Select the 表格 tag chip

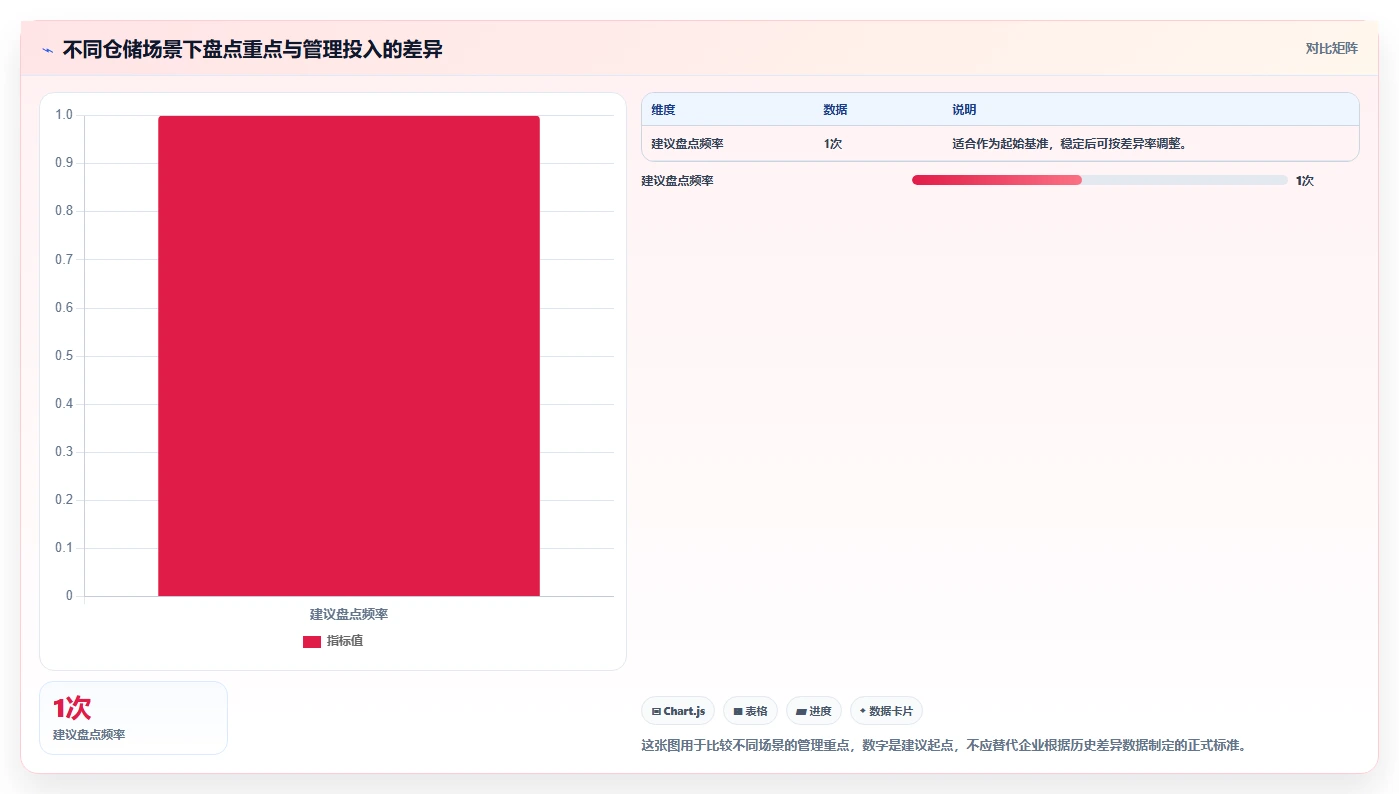(750, 711)
